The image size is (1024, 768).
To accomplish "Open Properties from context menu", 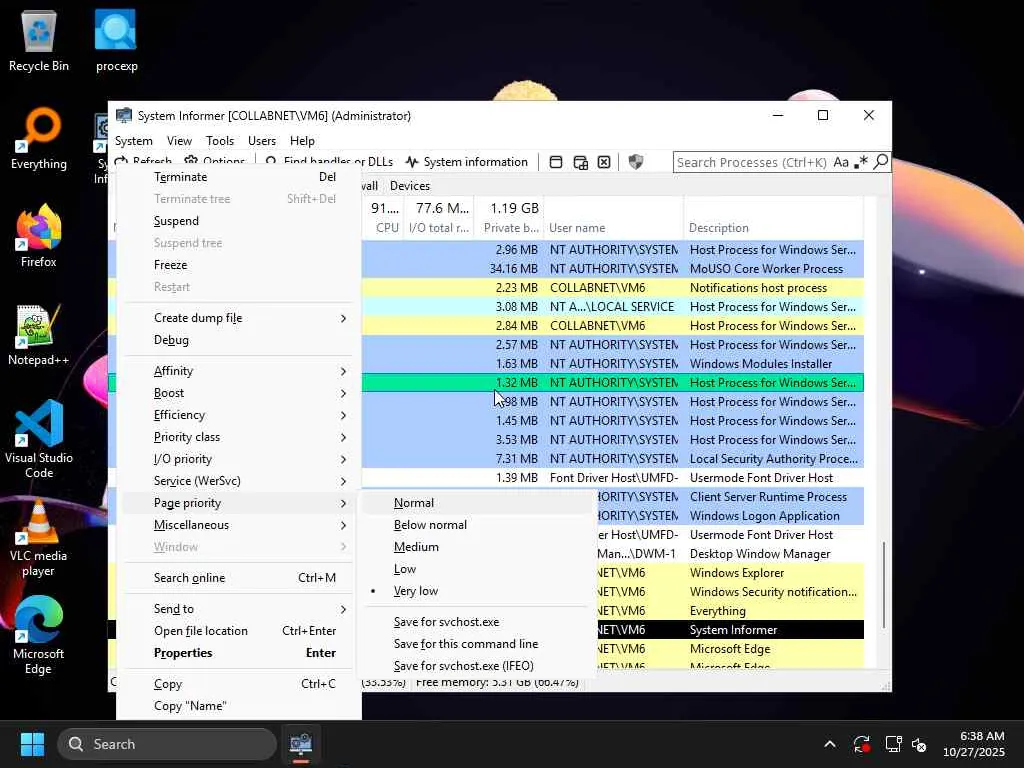I will point(238,653).
